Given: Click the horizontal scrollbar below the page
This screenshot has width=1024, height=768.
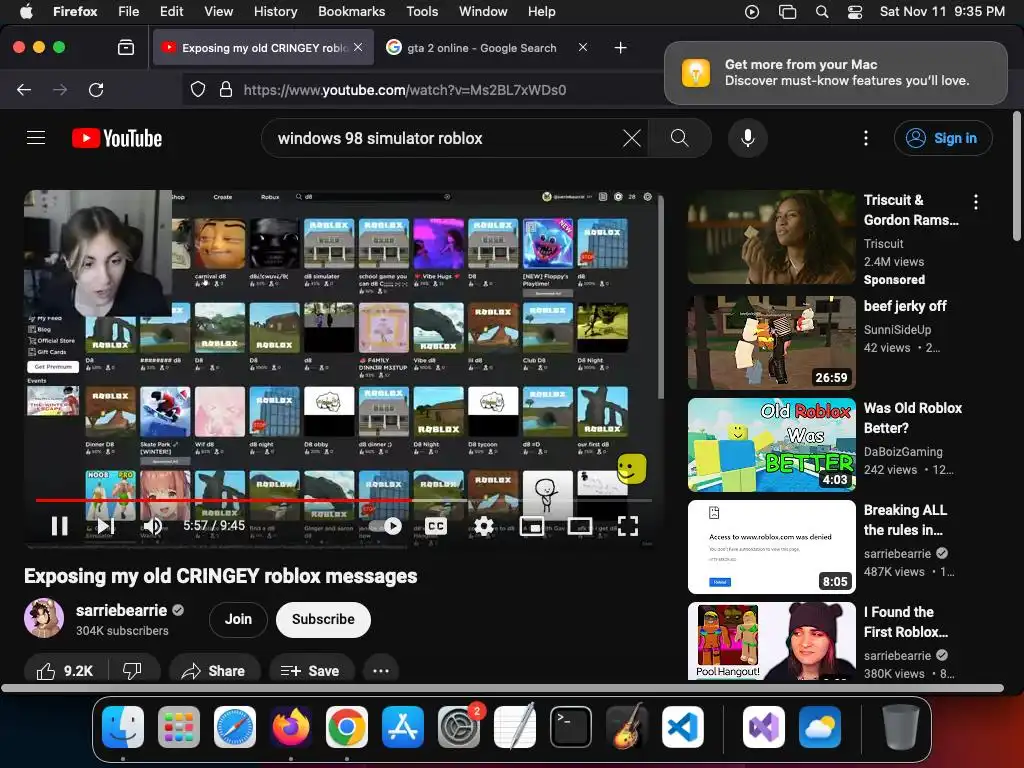Looking at the screenshot, I should 502,688.
